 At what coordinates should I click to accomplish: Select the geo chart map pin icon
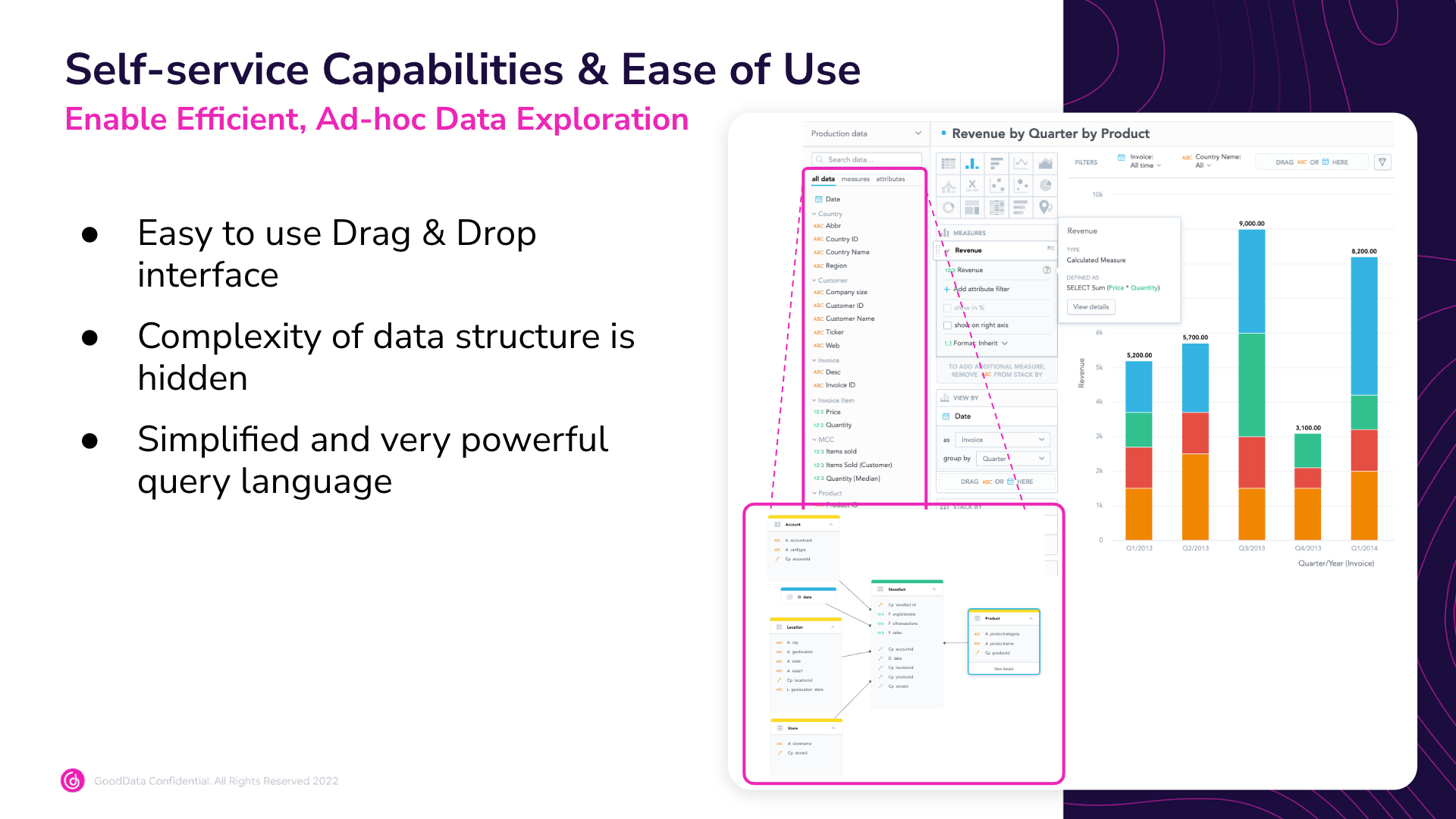coord(1046,209)
